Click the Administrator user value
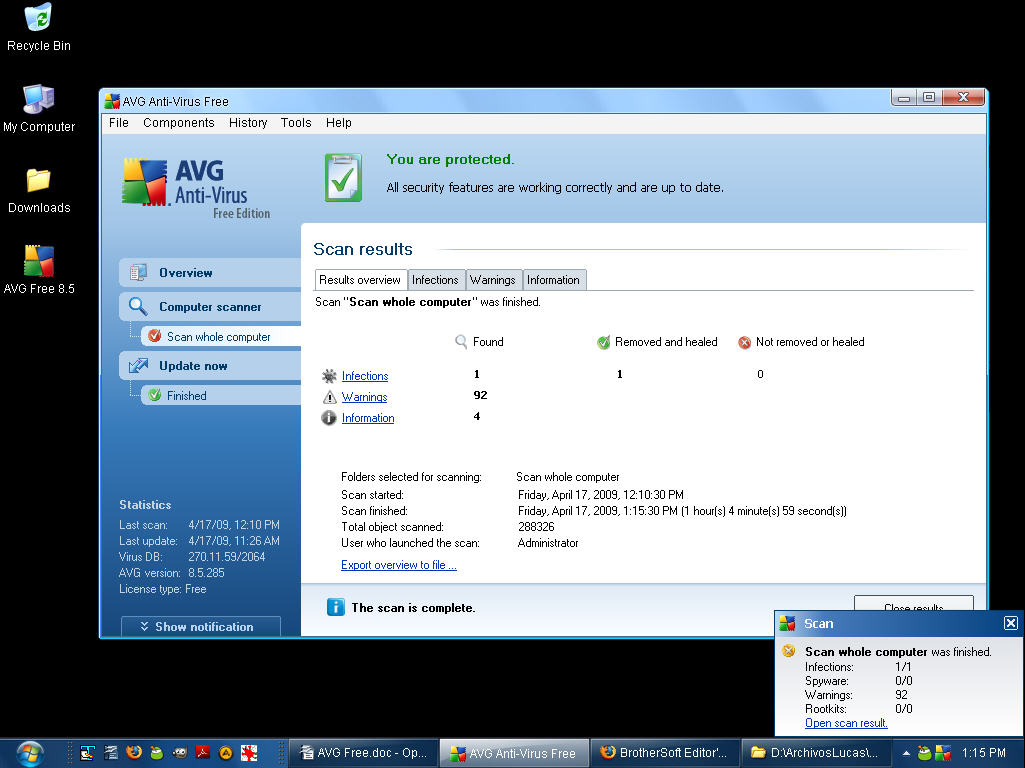 [548, 543]
